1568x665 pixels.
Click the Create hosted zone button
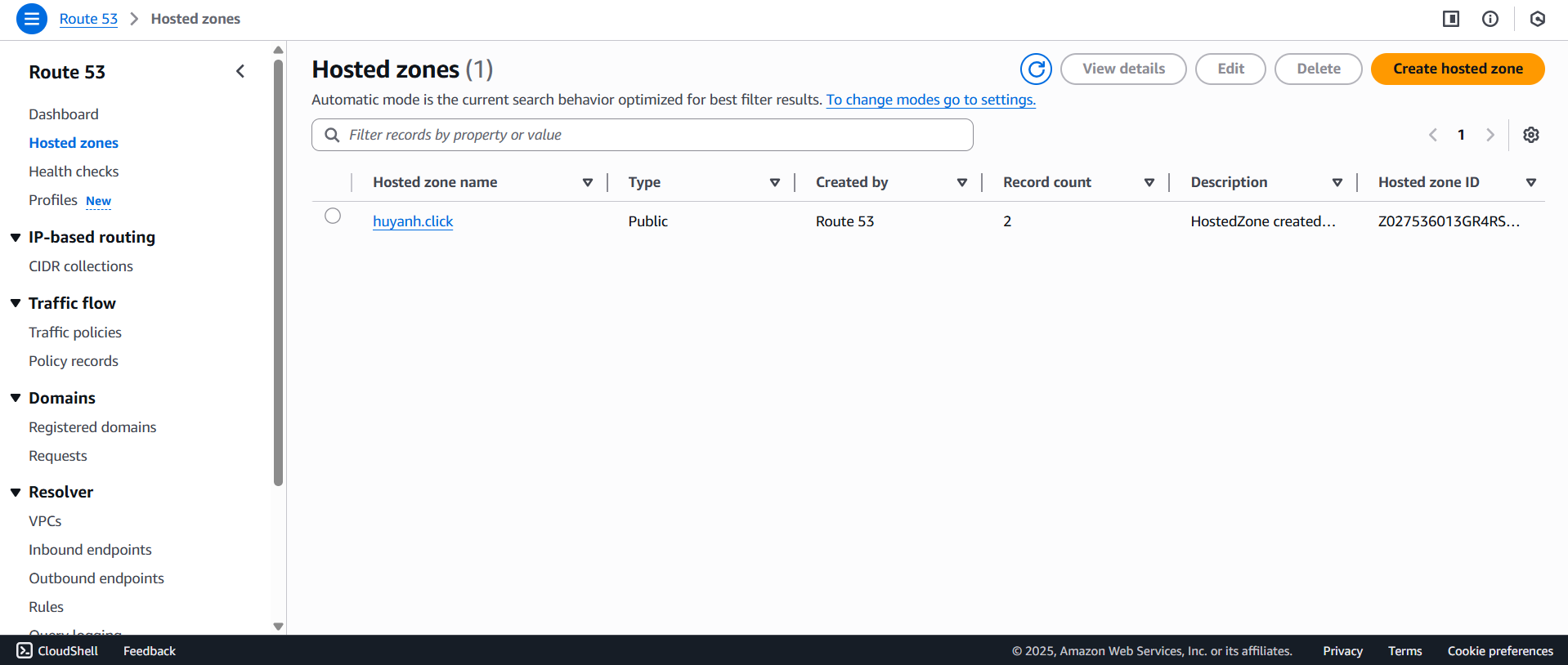(1458, 69)
